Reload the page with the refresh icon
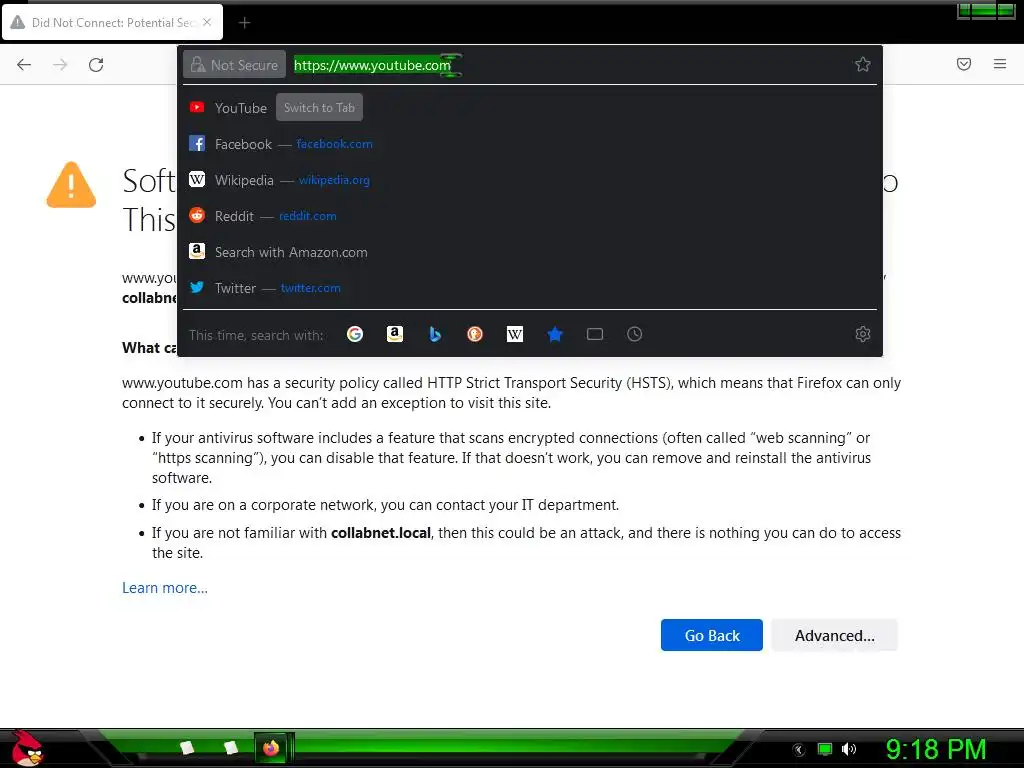 96,64
